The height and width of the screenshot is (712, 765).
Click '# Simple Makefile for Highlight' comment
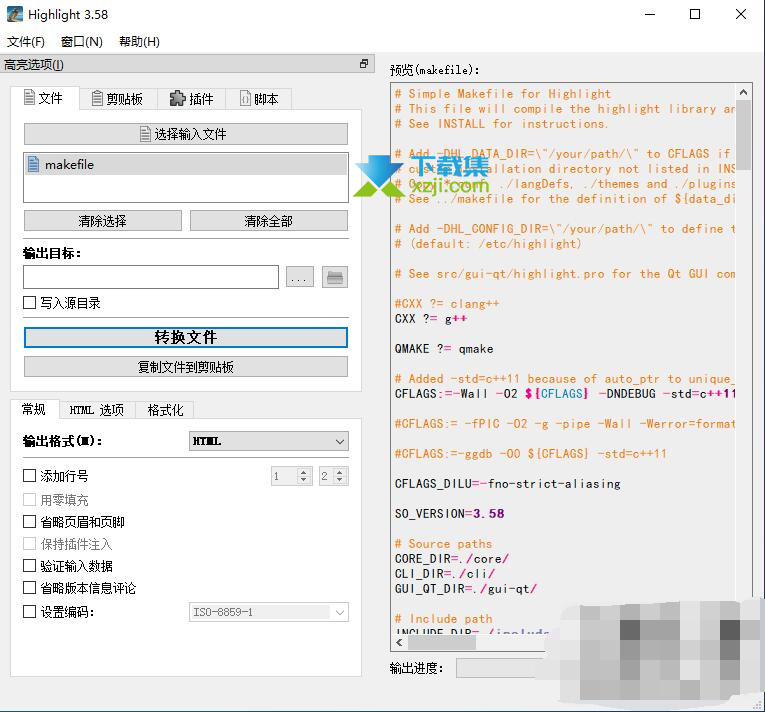click(x=503, y=94)
